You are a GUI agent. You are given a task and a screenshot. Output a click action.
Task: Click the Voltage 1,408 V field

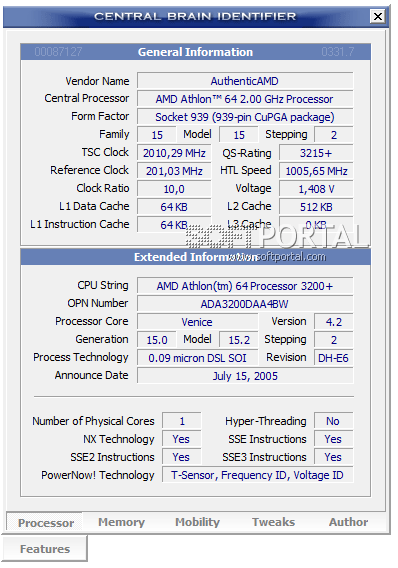316,189
